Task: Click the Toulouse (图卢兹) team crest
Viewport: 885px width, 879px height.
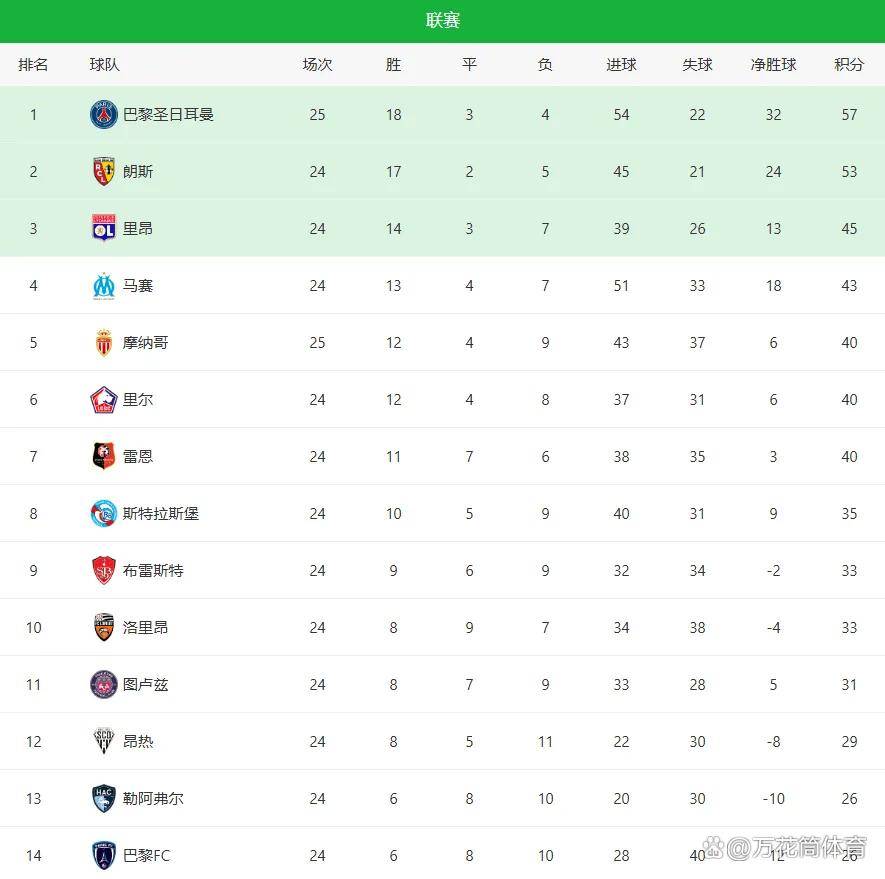Action: pyautogui.click(x=104, y=685)
